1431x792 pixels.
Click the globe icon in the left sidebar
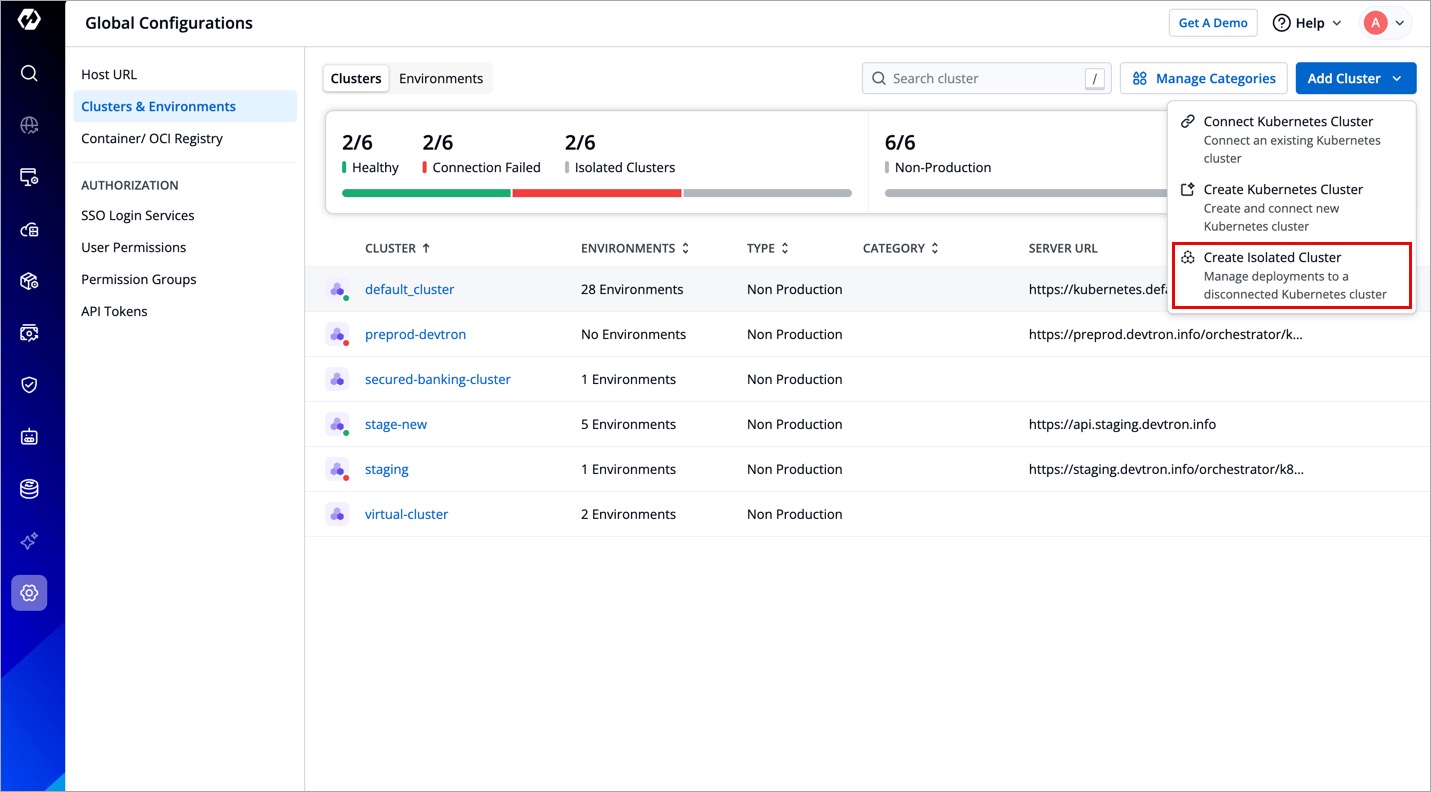(29, 125)
